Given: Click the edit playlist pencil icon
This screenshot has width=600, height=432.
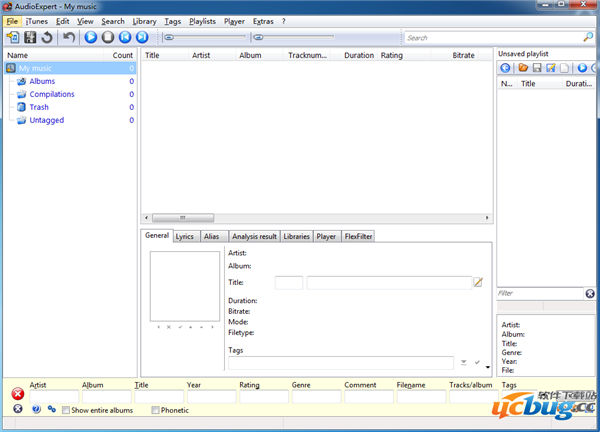Looking at the screenshot, I should (x=551, y=68).
